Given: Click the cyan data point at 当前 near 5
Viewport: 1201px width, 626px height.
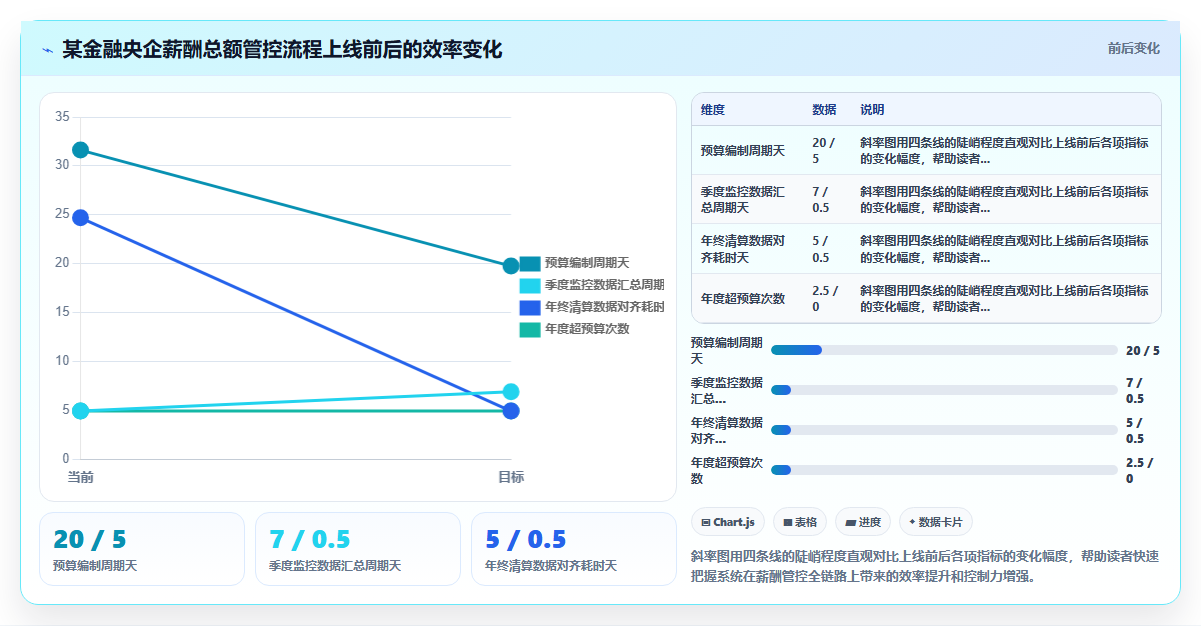Looking at the screenshot, I should (80, 410).
